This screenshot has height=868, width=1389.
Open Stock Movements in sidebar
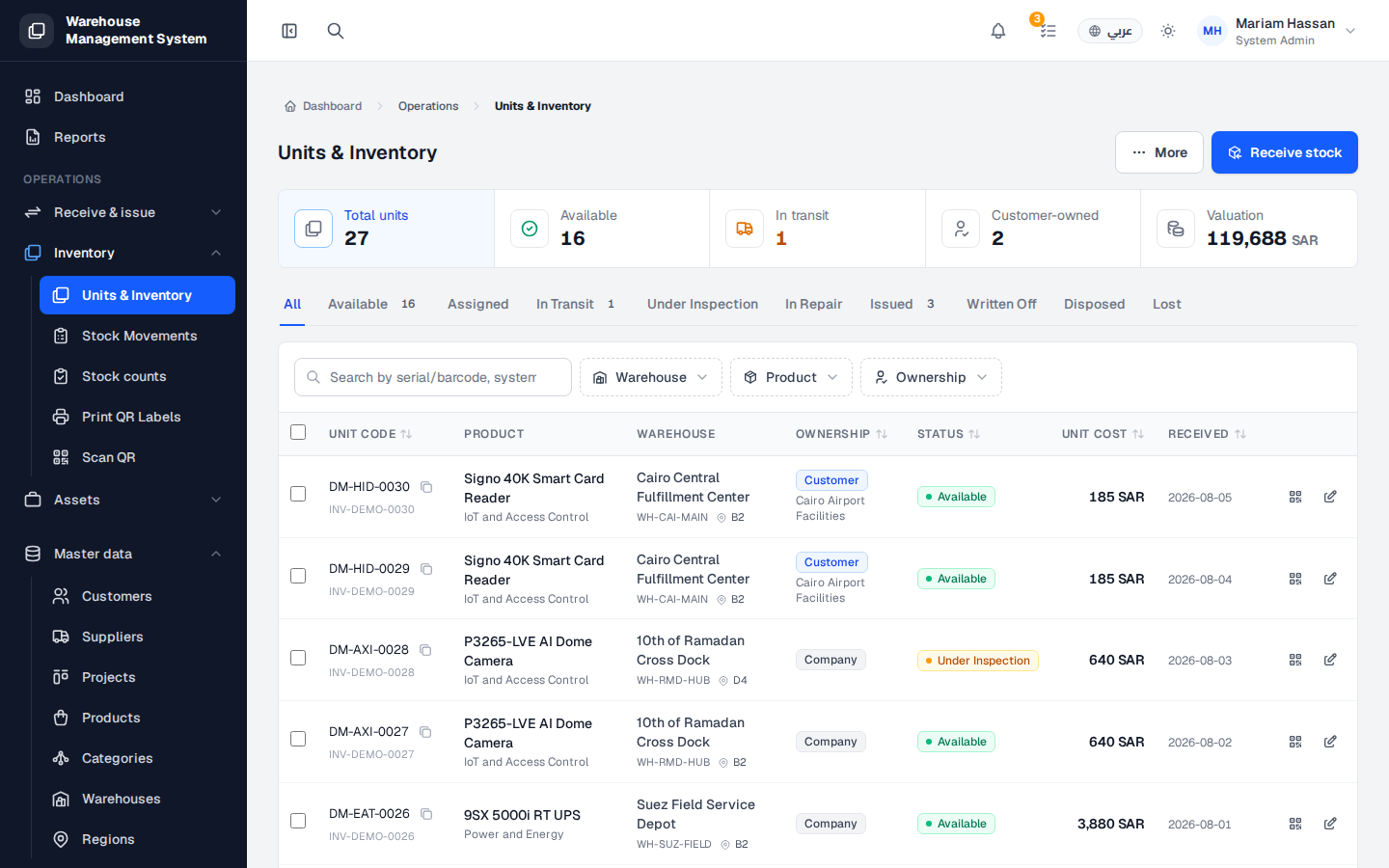tap(137, 336)
